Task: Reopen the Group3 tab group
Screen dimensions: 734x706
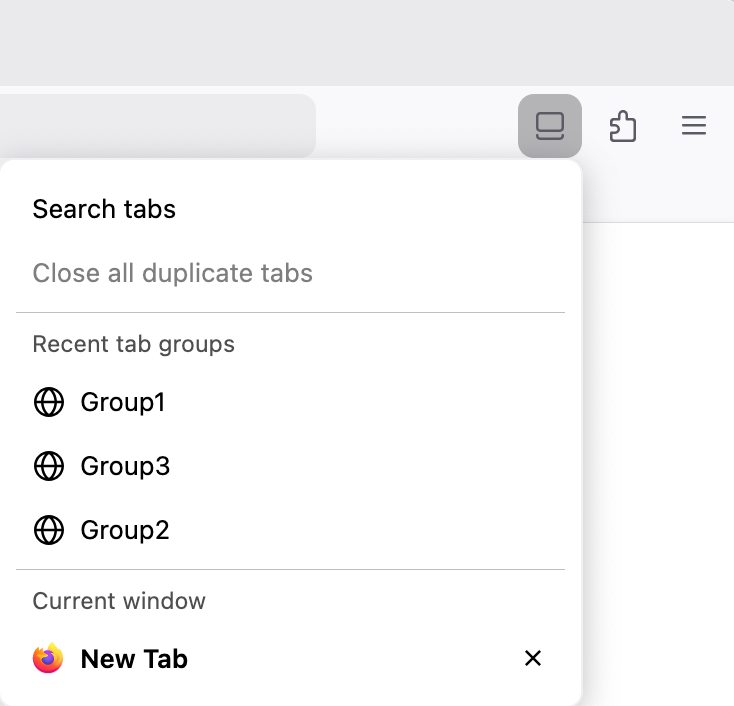Action: (x=125, y=466)
